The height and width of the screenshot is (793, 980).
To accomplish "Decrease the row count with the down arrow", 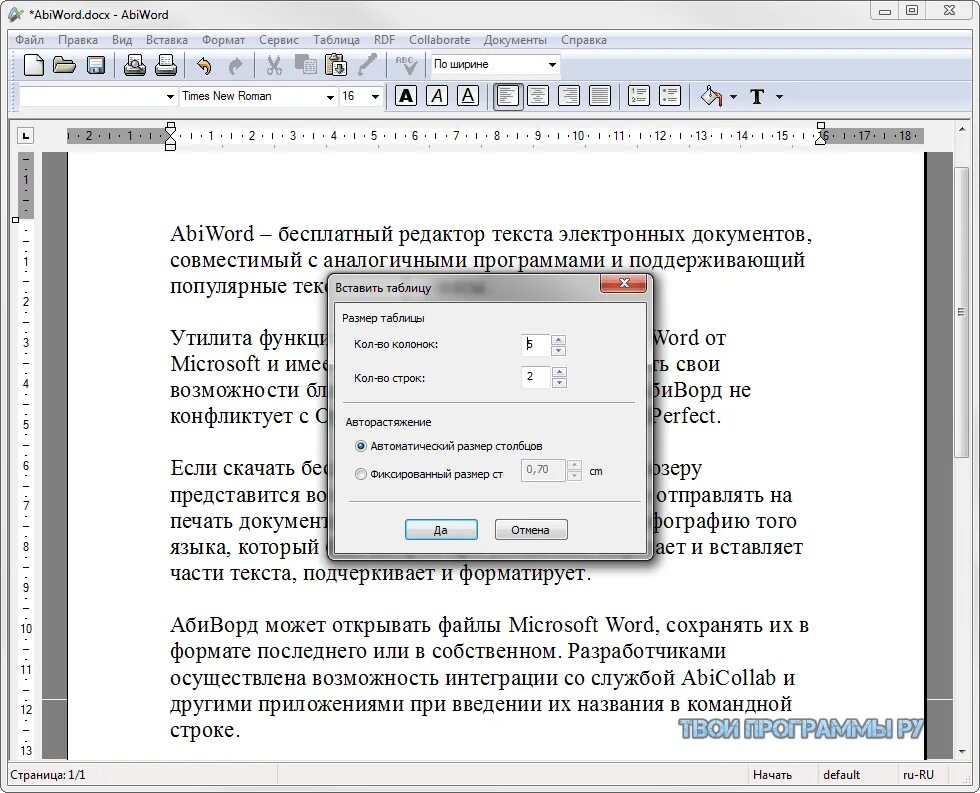I will click(x=559, y=383).
